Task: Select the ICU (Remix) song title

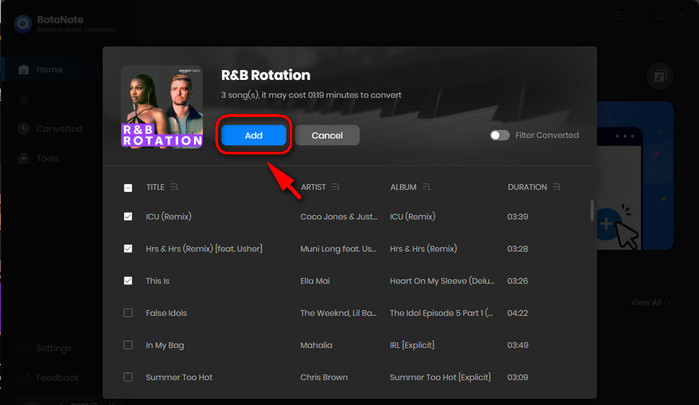Action: coord(169,216)
